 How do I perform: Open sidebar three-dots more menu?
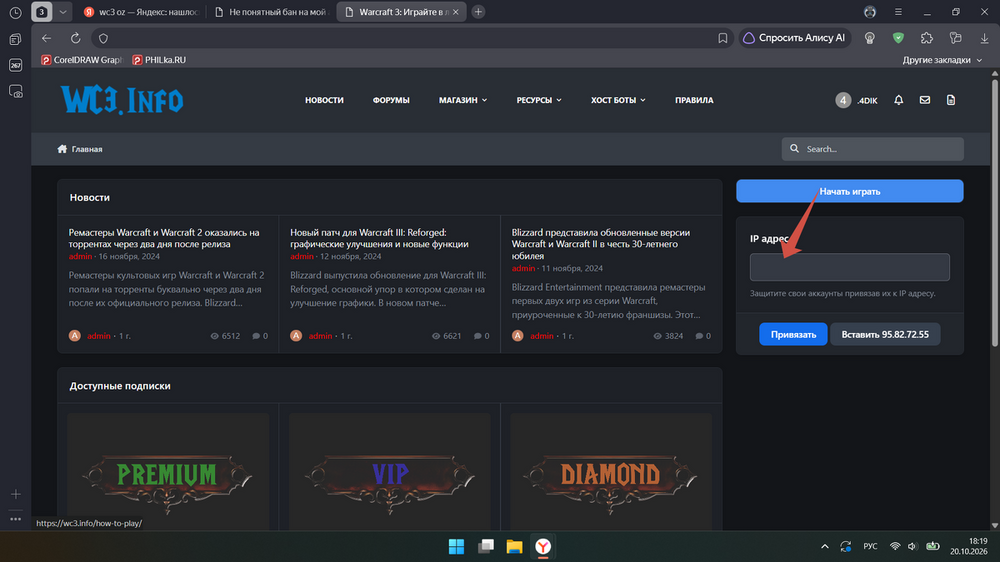[15, 519]
